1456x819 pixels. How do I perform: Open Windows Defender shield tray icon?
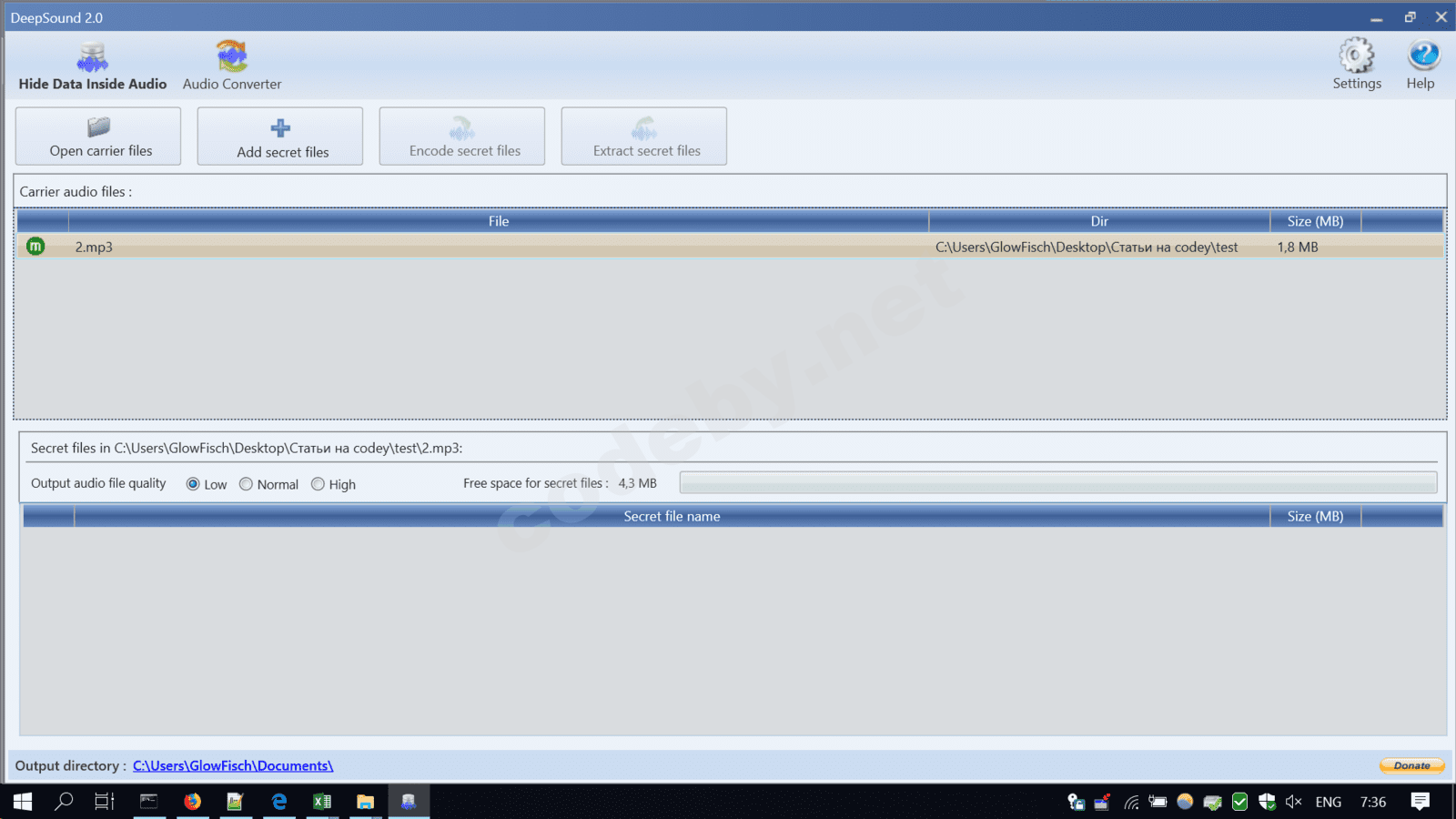tap(1267, 802)
